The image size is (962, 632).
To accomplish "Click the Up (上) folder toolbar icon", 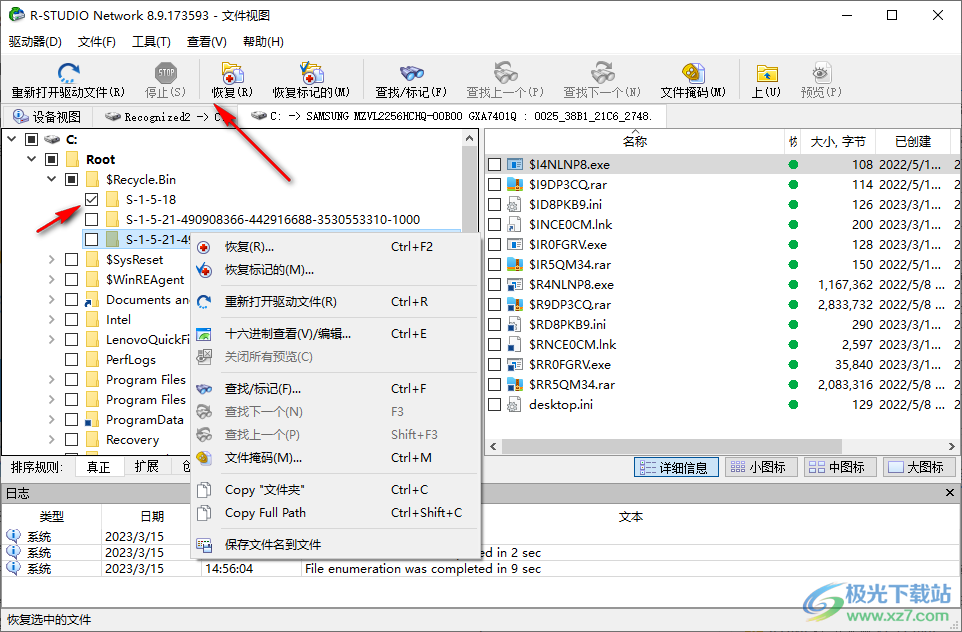I will click(x=767, y=73).
